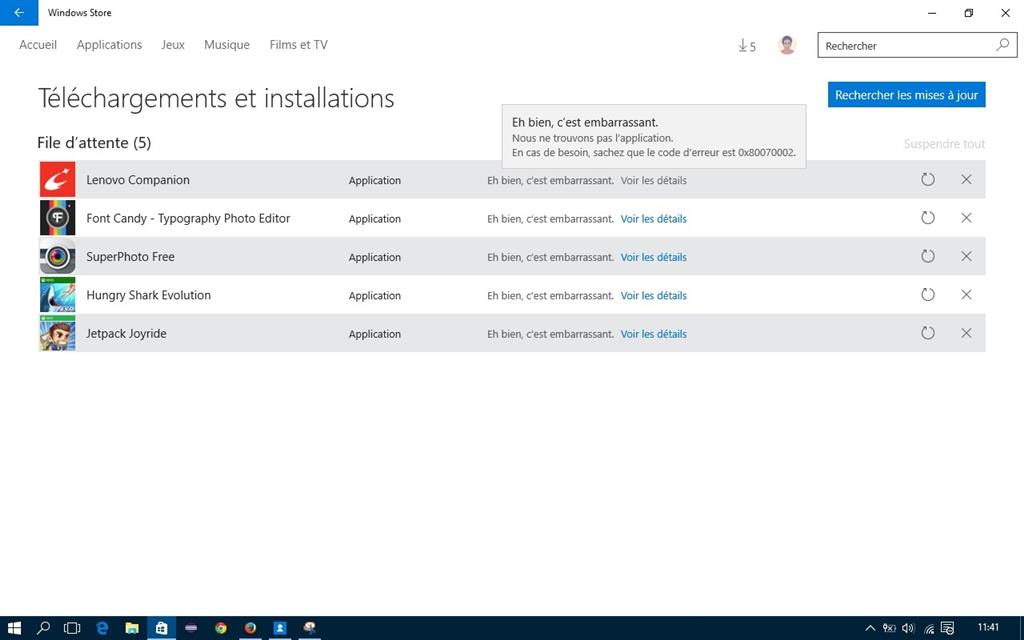The height and width of the screenshot is (640, 1024).
Task: View details link for Hungry Shark Evolution
Action: coord(654,296)
